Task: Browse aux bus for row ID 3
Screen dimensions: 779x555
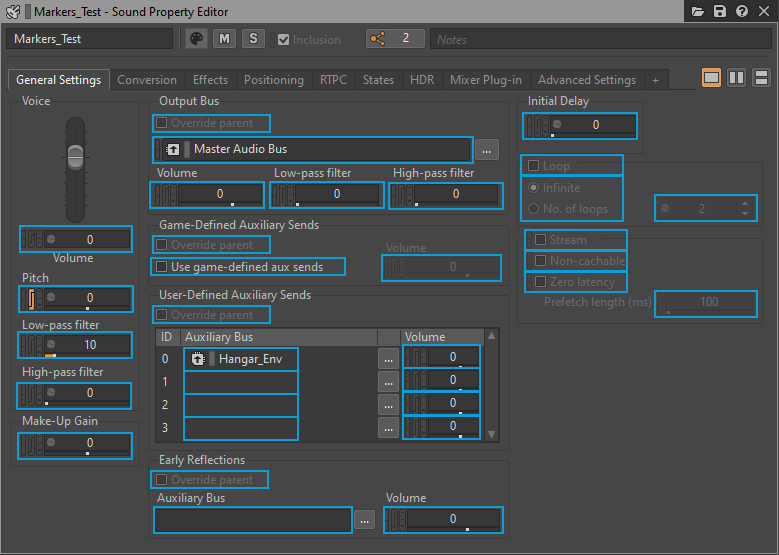Action: click(388, 427)
